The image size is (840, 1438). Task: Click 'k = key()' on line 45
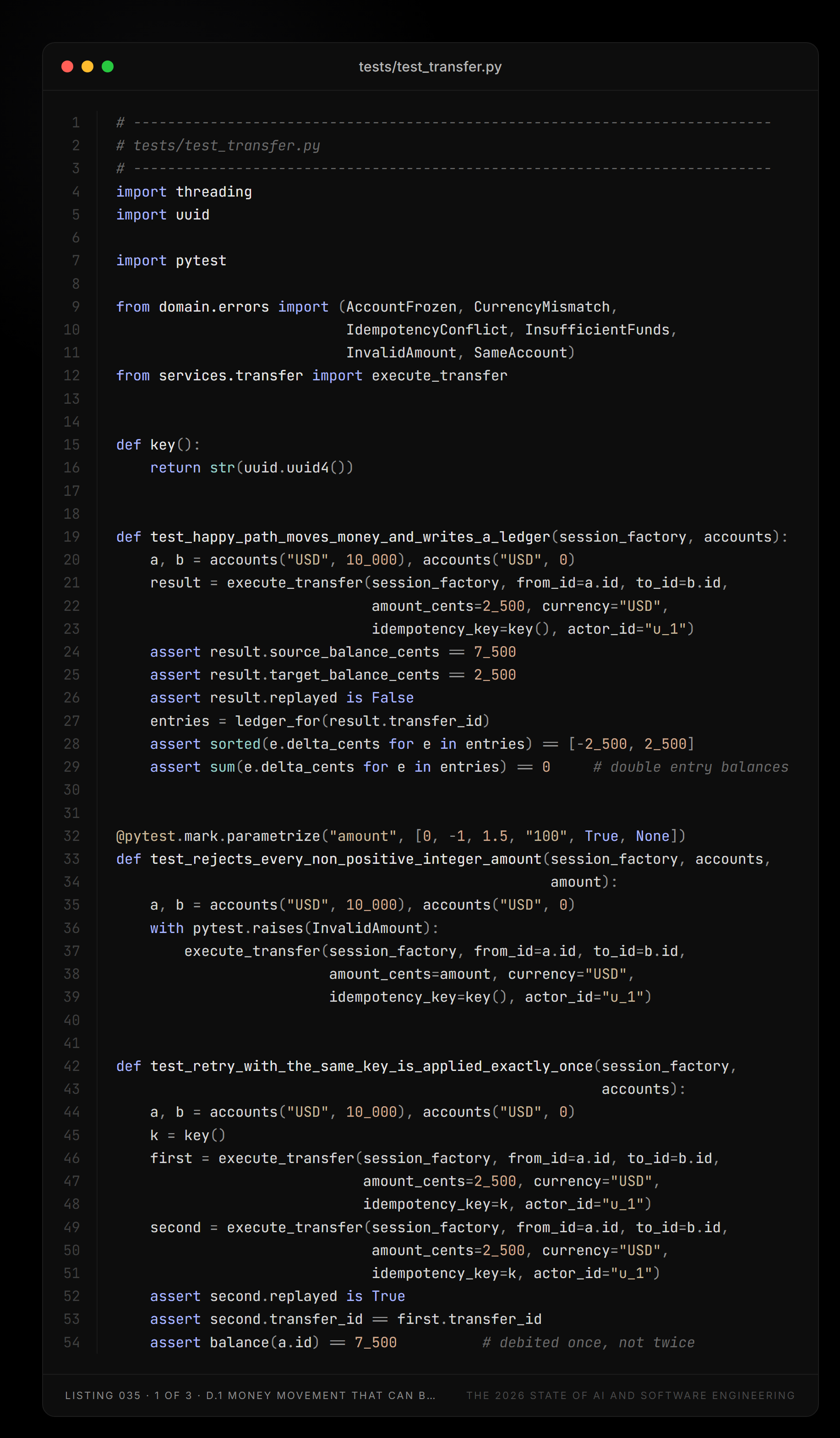[x=188, y=1135]
